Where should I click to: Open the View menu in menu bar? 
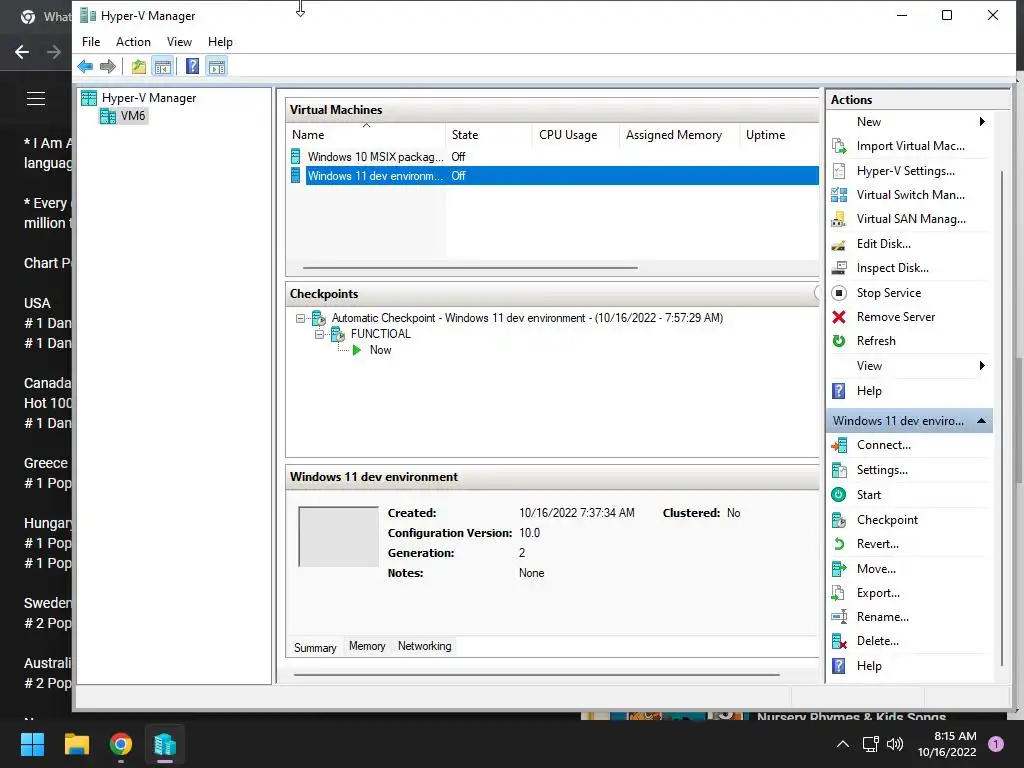(179, 42)
